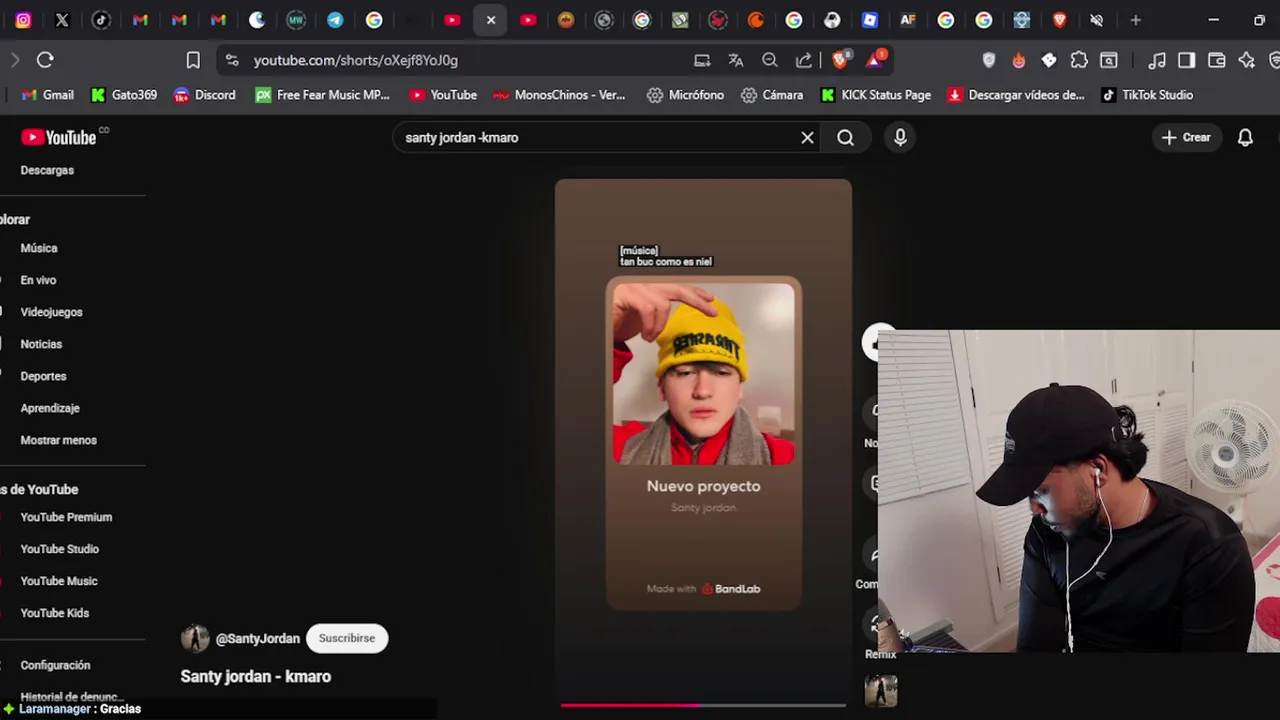Open the Crunchyroll tab

click(756, 20)
